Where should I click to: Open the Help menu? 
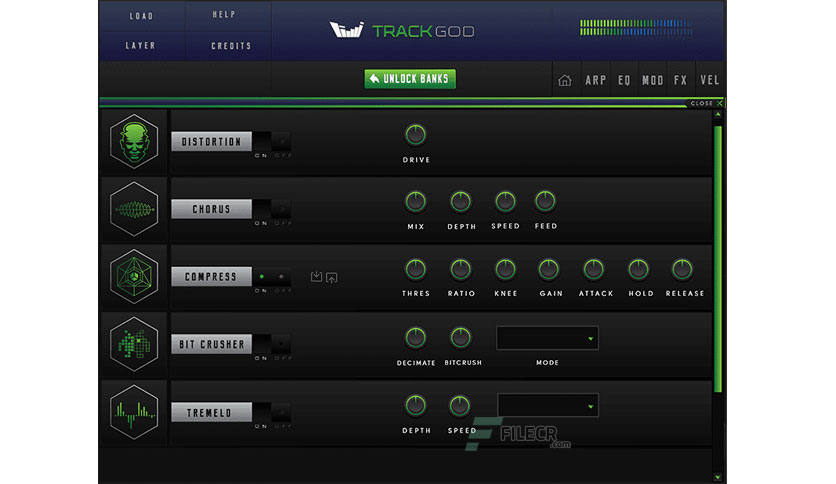point(224,14)
